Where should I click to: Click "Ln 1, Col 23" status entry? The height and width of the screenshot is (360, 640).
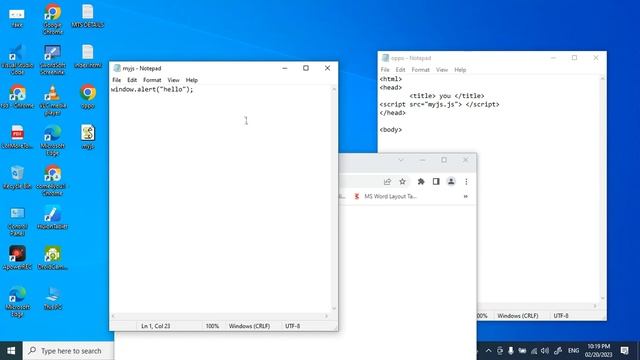156,326
